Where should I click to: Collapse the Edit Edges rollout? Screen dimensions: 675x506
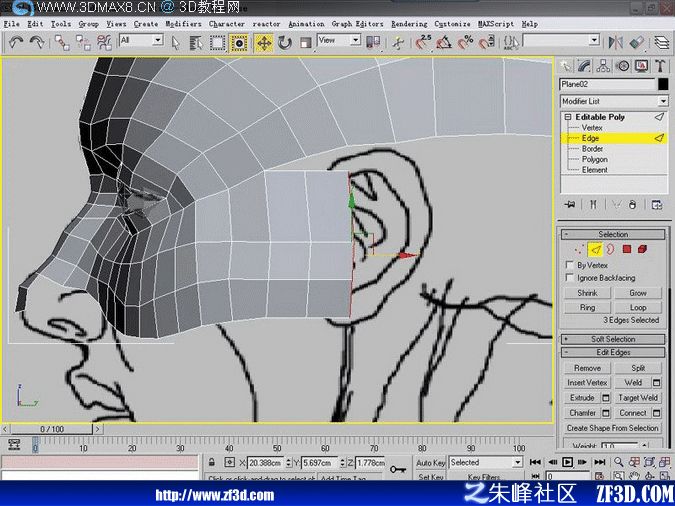click(613, 353)
